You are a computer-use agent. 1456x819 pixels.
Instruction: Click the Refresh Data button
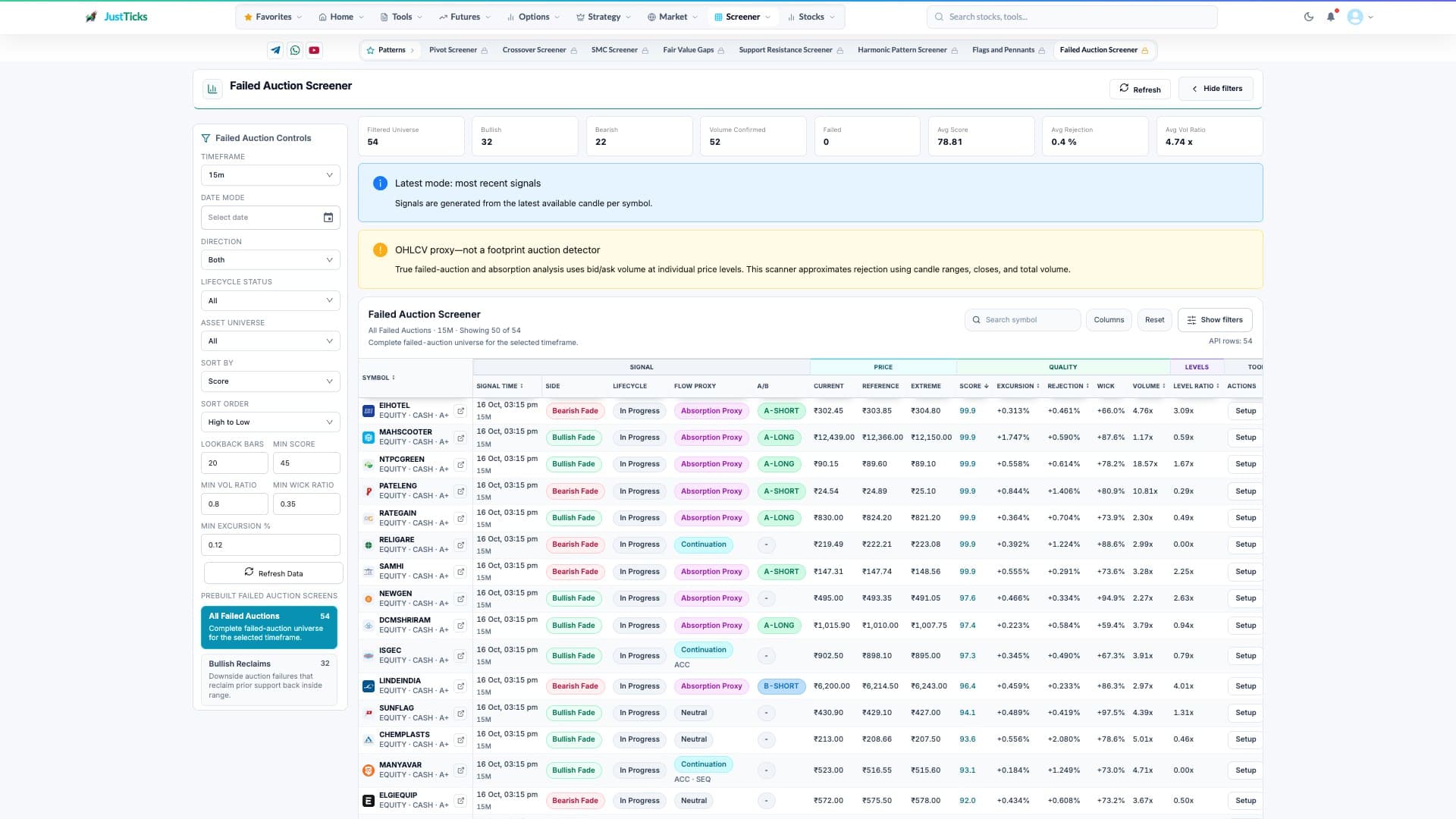273,573
